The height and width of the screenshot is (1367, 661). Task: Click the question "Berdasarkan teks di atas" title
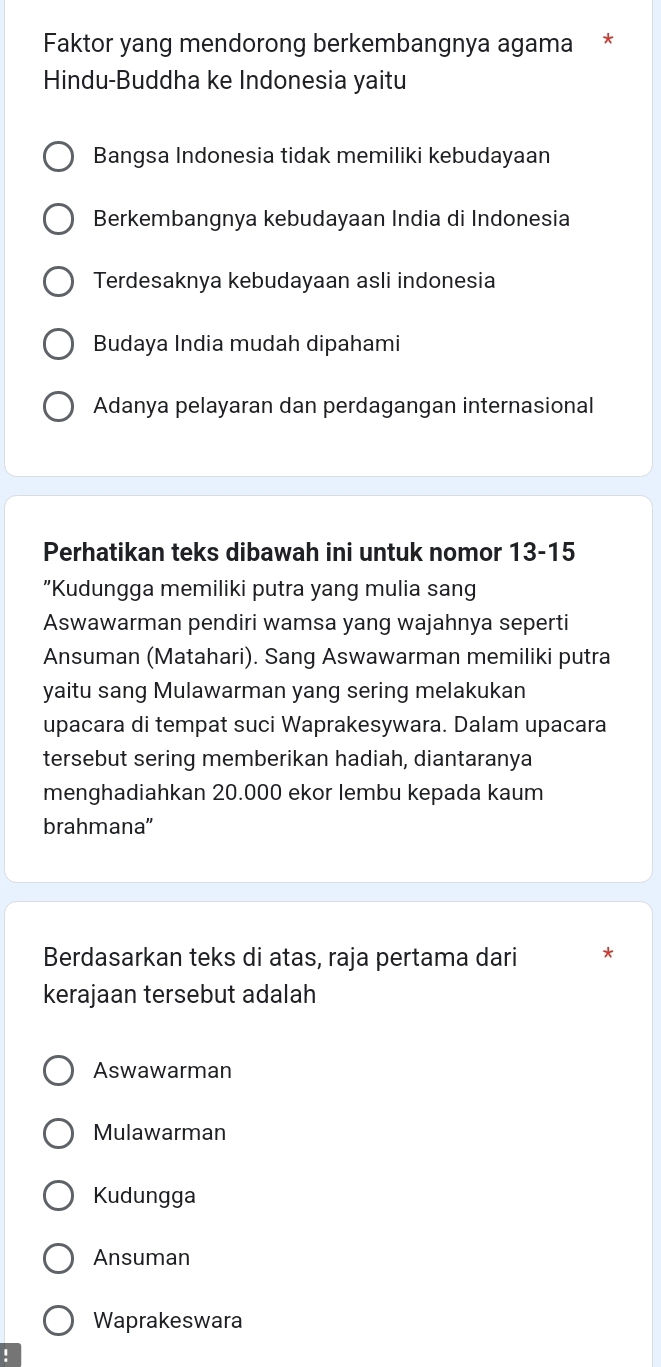click(280, 975)
